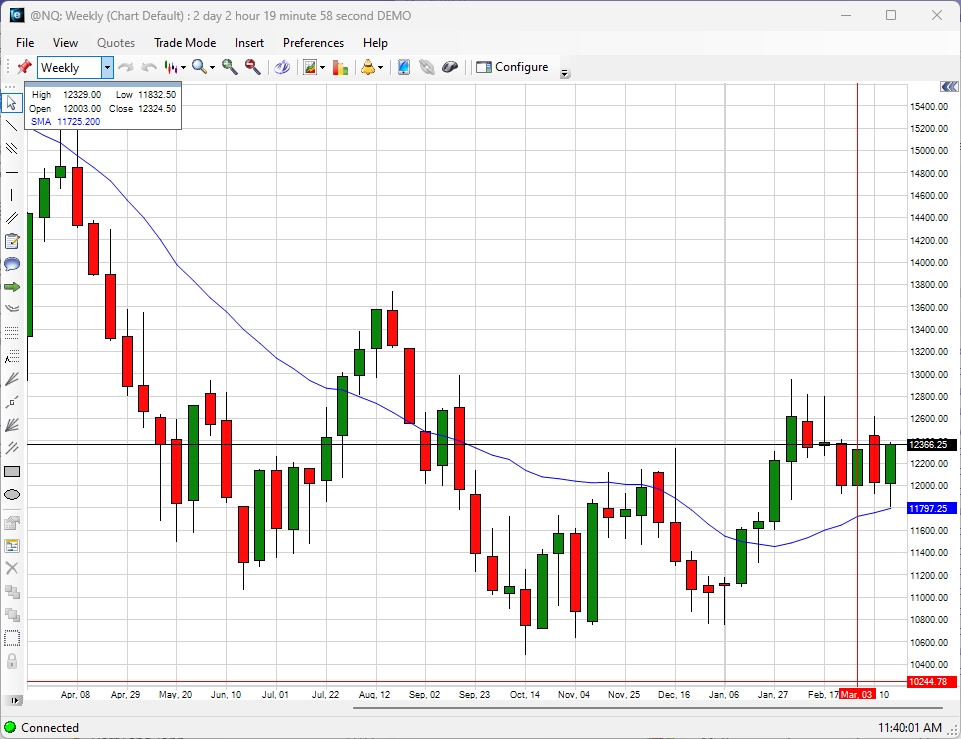
Task: Expand the alert bell dropdown arrow
Action: tap(381, 67)
